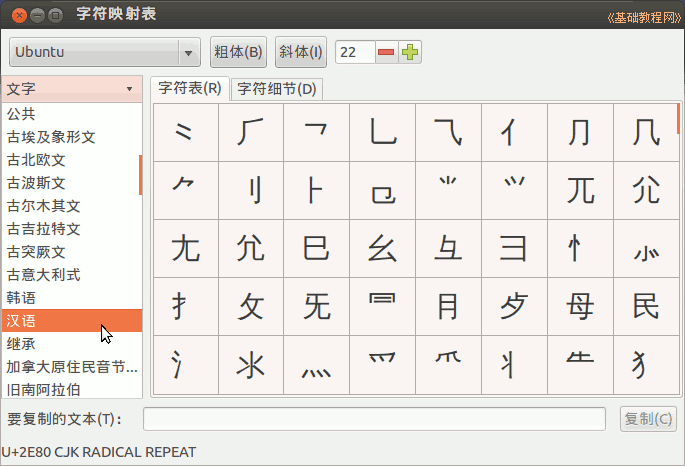Select the 巳 character in the grid
685x466 pixels.
316,247
